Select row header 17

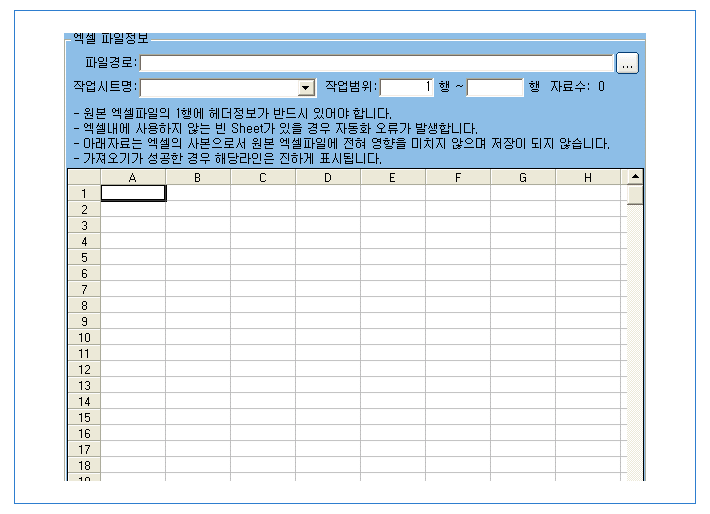(84, 449)
